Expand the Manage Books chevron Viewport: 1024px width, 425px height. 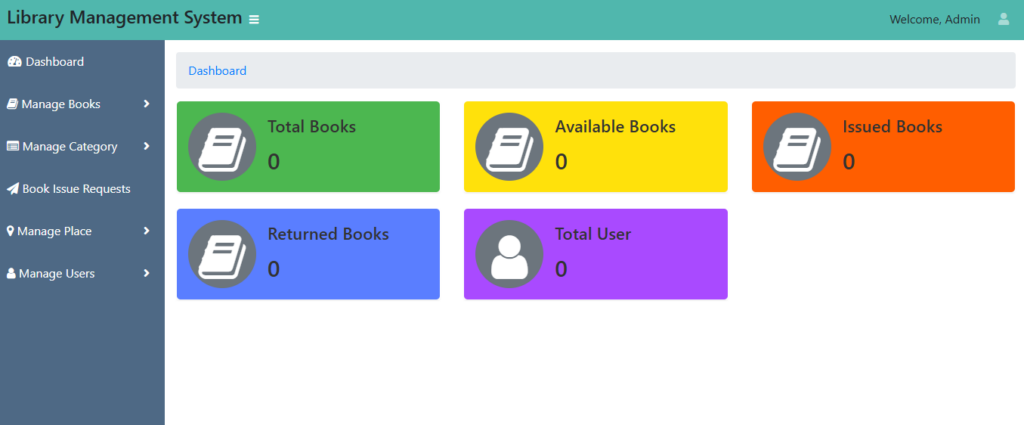click(x=147, y=104)
